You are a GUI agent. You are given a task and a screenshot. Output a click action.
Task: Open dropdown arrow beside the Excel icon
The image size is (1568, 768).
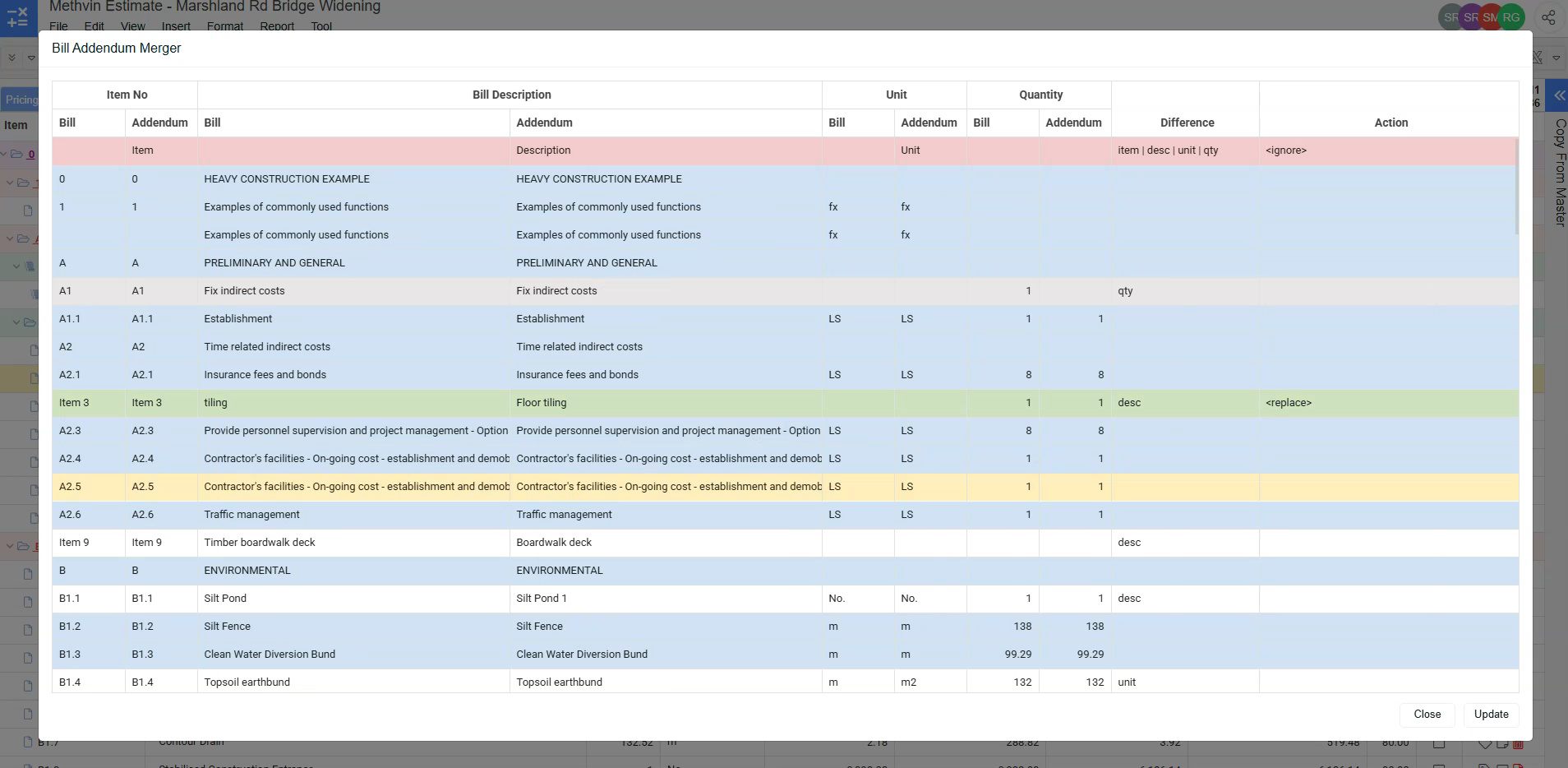pyautogui.click(x=1556, y=58)
